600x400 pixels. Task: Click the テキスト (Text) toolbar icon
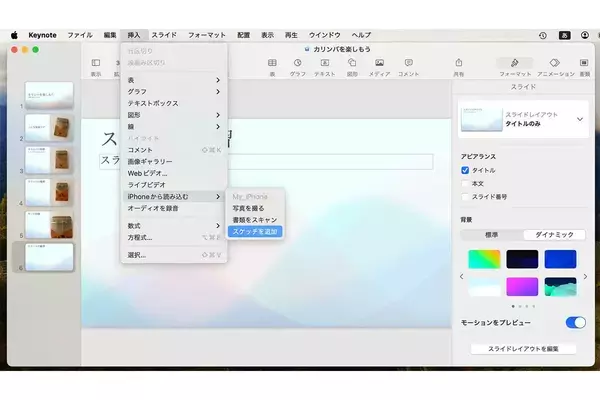[x=325, y=63]
